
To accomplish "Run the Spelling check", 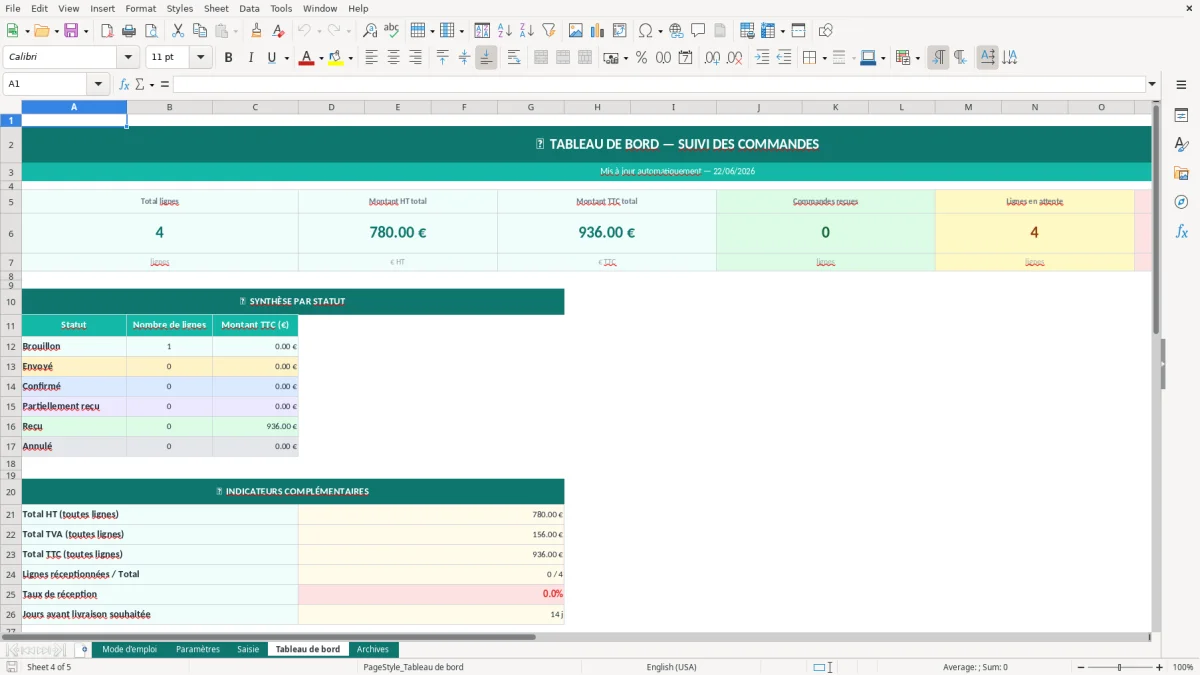I will point(392,31).
